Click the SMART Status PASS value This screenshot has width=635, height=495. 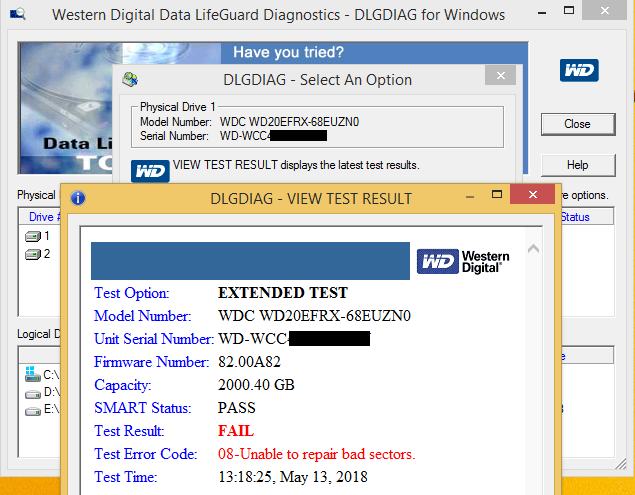[237, 408]
